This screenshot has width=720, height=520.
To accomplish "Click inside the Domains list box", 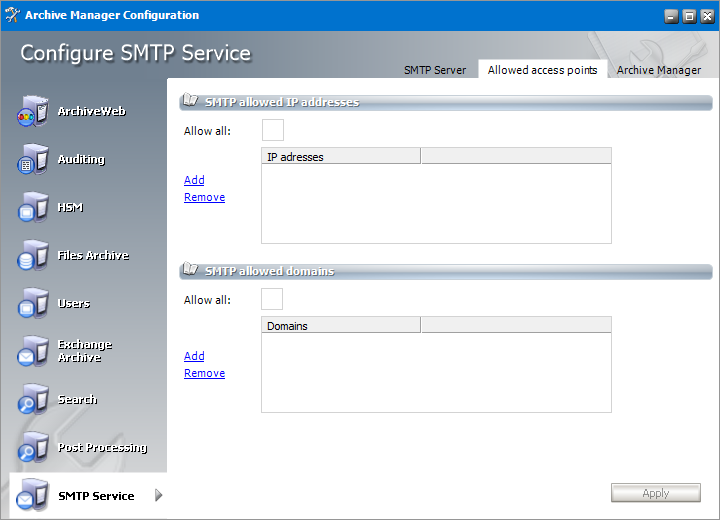I will 436,373.
